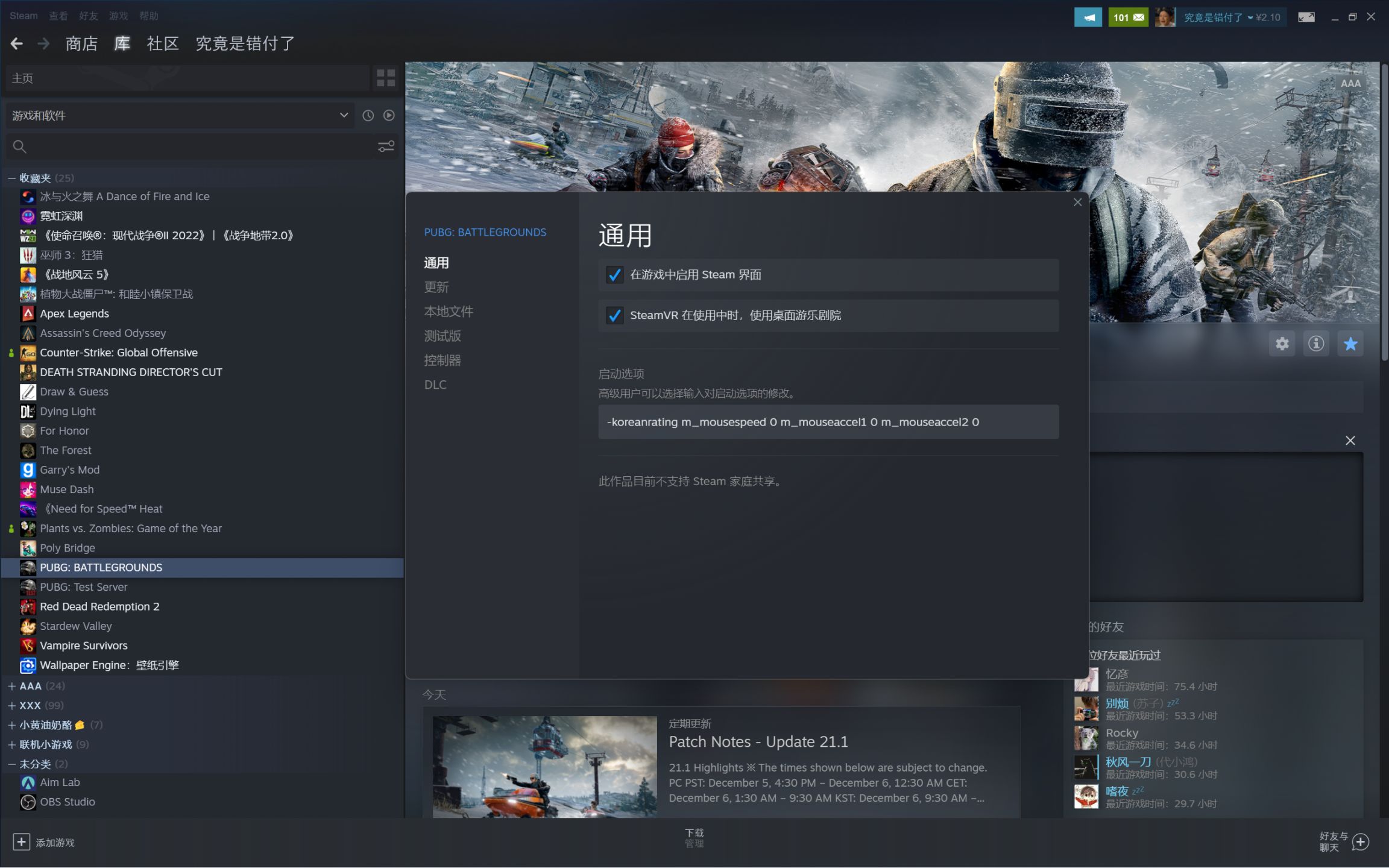Select the 更新 settings tab
The width and height of the screenshot is (1389, 868).
pos(436,287)
